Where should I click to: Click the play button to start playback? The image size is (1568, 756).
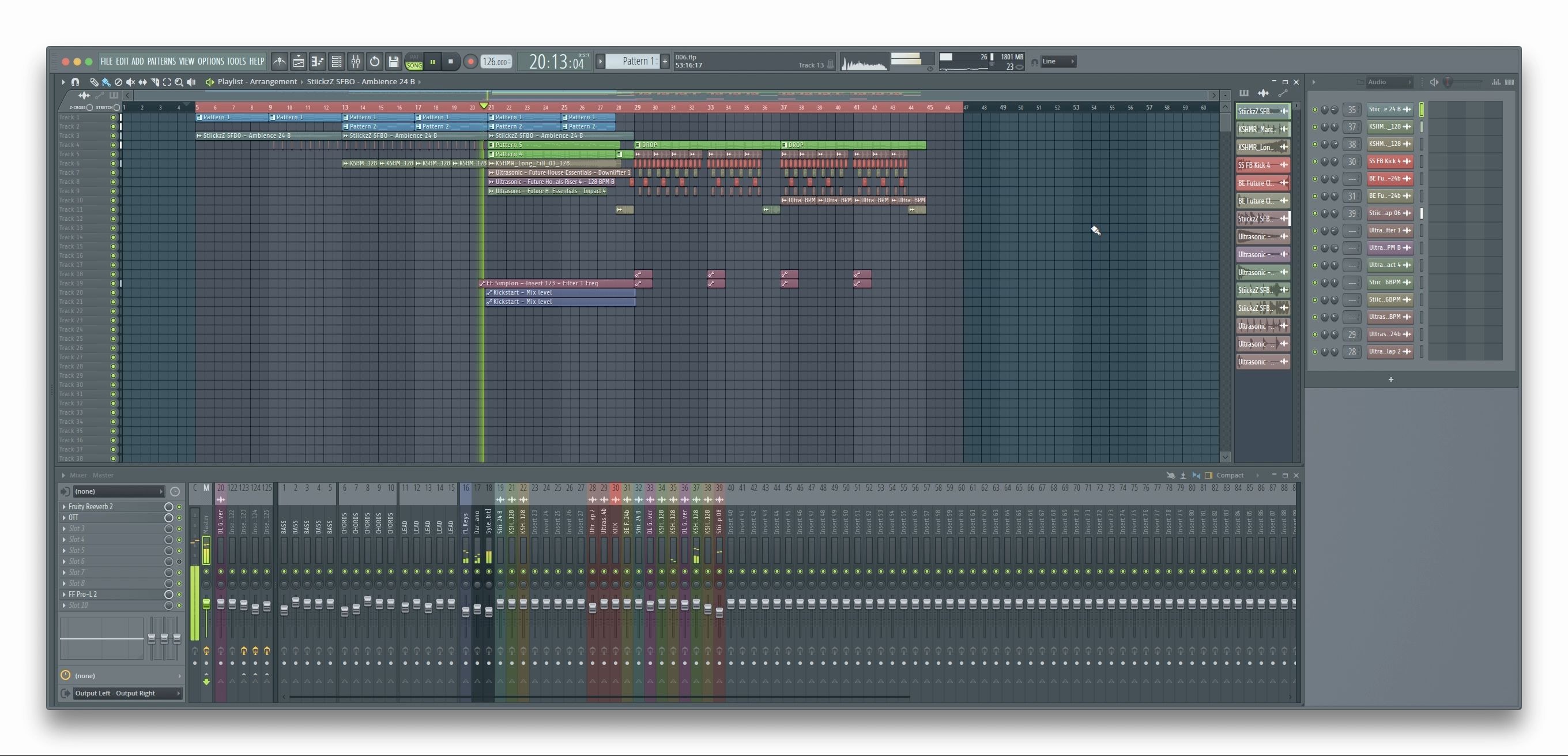[432, 61]
